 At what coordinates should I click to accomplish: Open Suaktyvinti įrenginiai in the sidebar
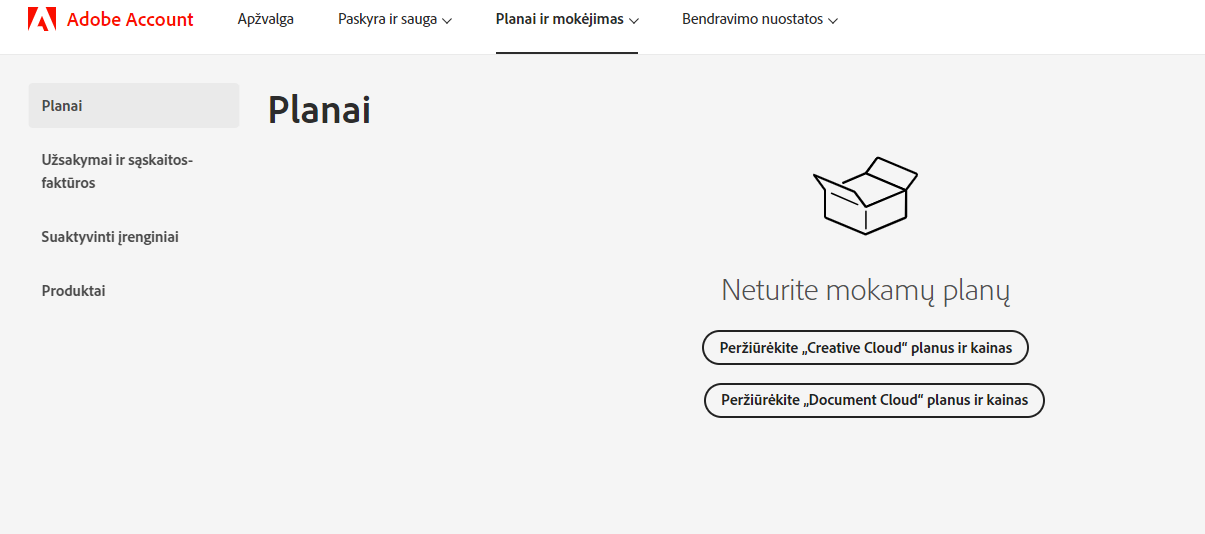pyautogui.click(x=110, y=237)
